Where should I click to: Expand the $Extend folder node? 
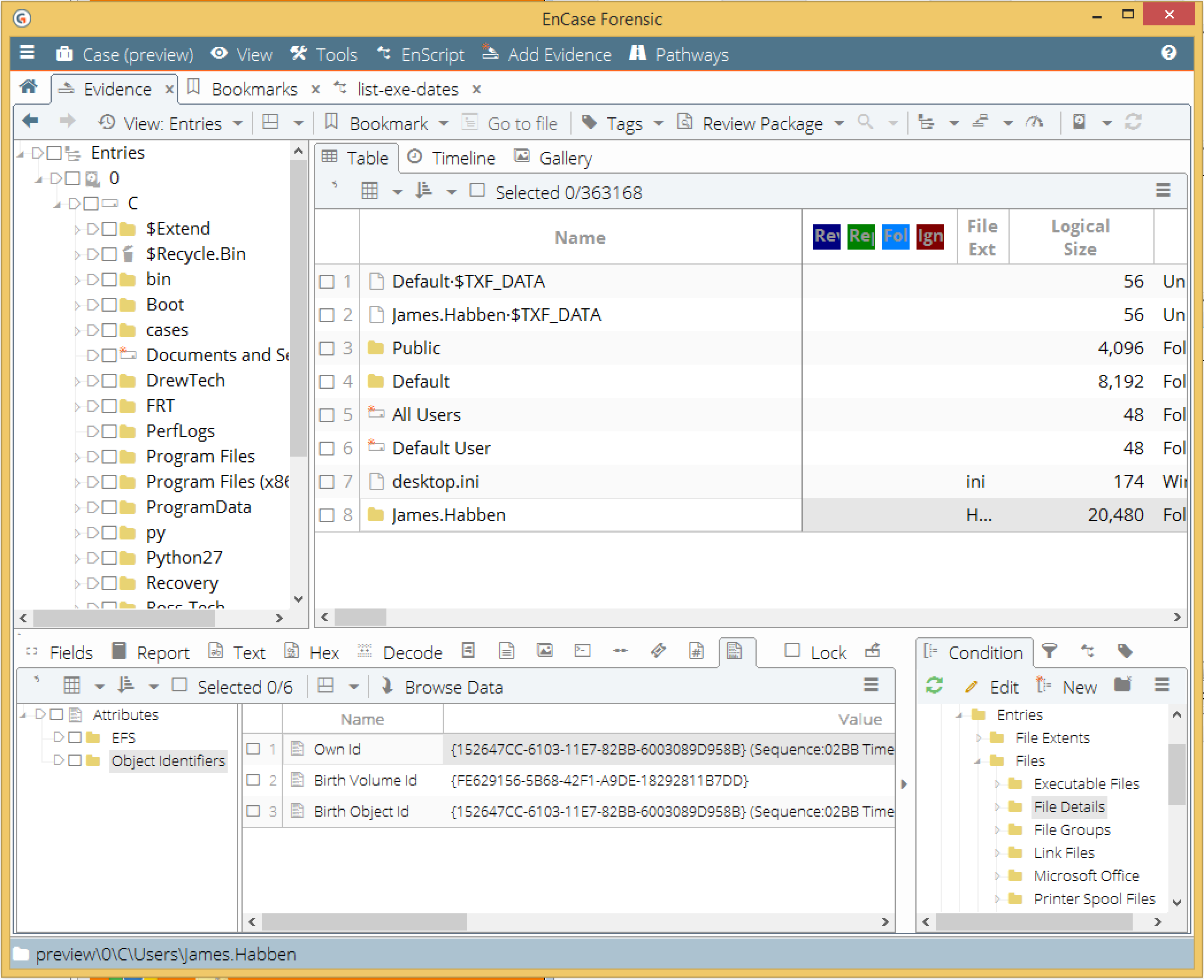78,229
